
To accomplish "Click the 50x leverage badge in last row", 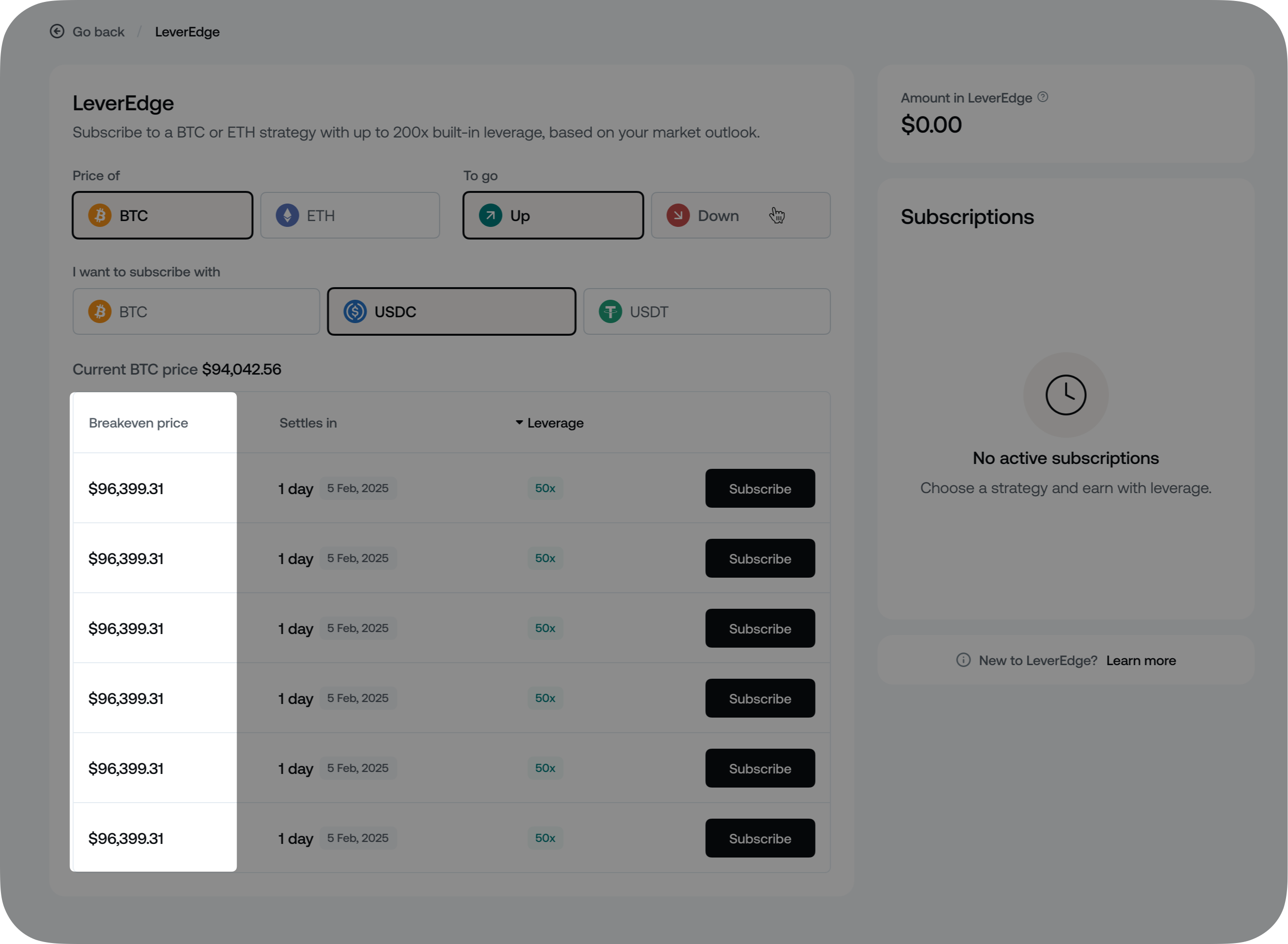I will coord(545,838).
